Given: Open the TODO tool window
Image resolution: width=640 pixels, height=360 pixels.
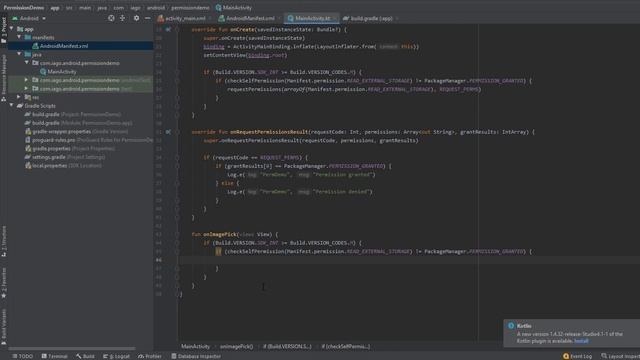Looking at the screenshot, I should [22, 356].
